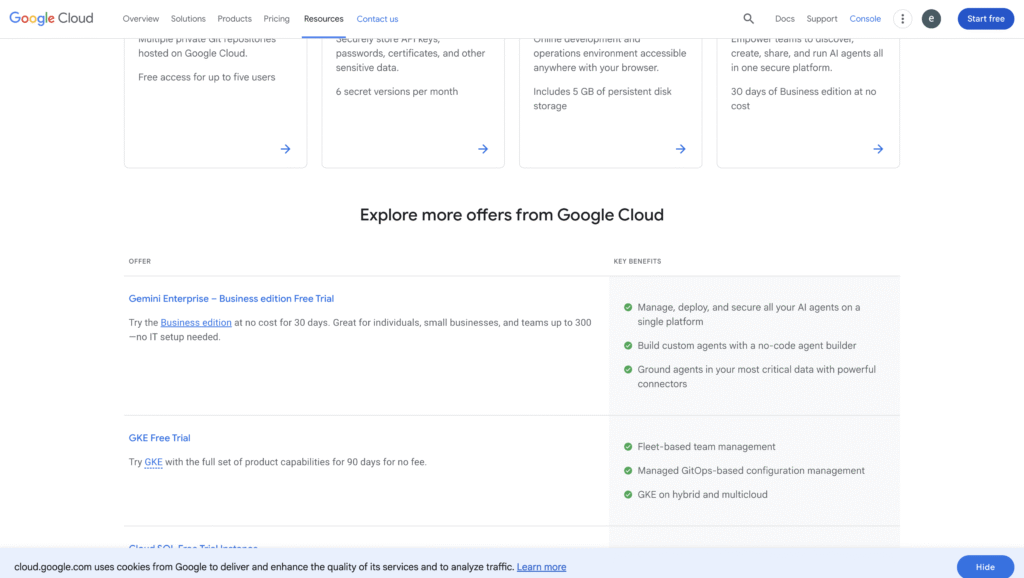Expand the Resources menu
The width and height of the screenshot is (1024, 578).
(x=323, y=19)
